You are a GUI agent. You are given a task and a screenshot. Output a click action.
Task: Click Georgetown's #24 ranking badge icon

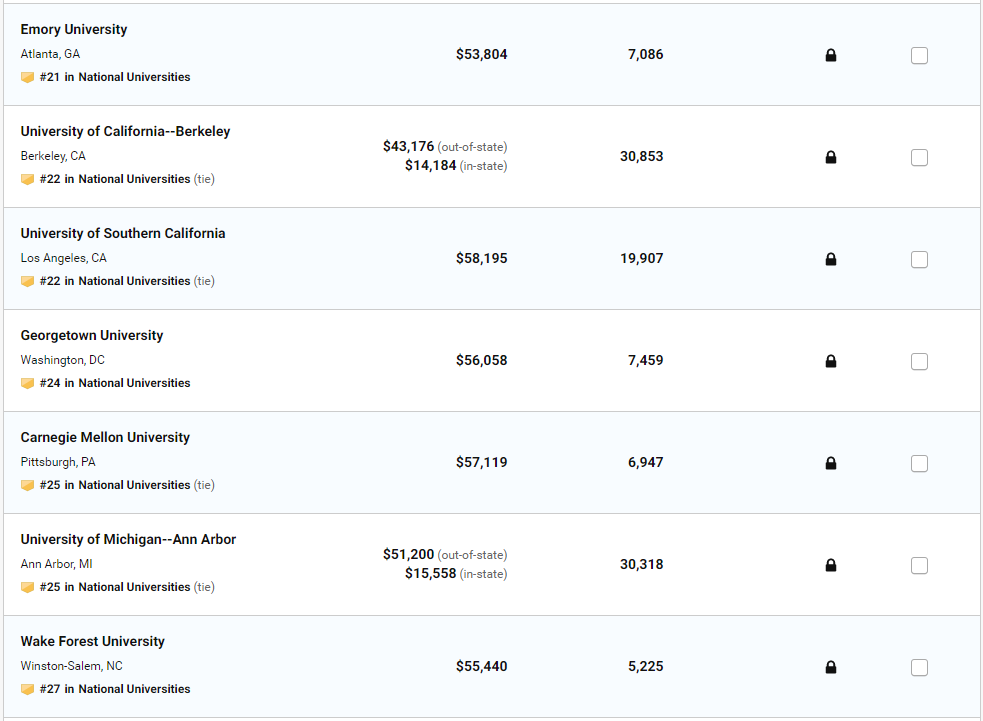click(x=28, y=384)
